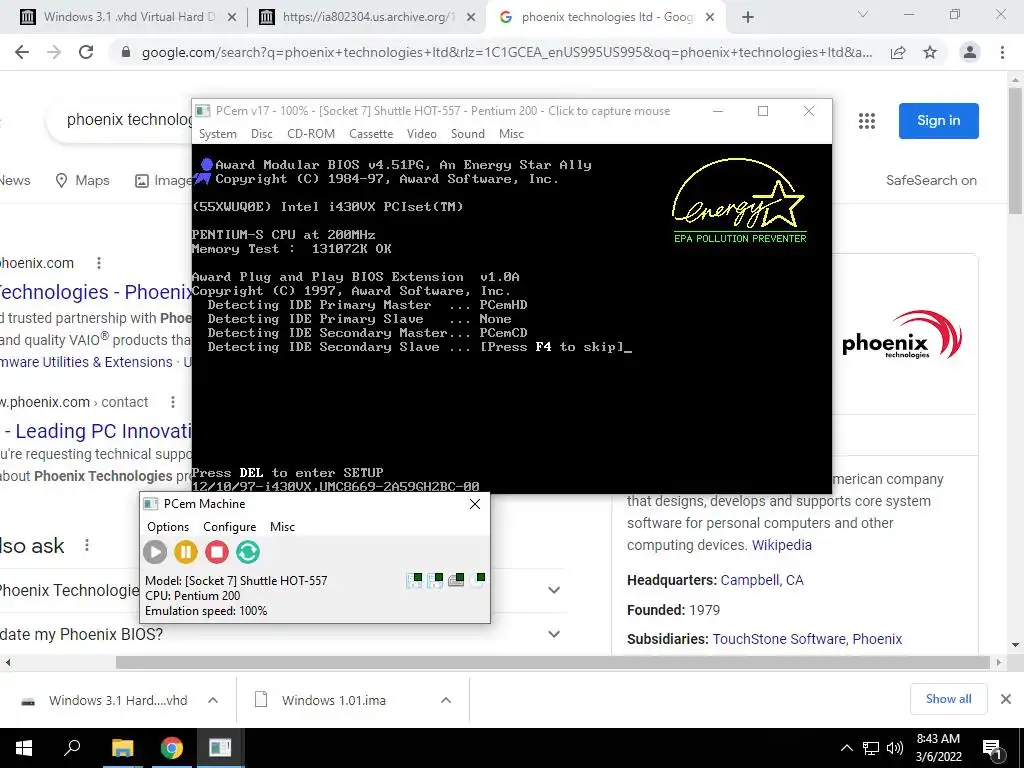Open the CD-ROM menu in PCem
The image size is (1024, 768).
[x=311, y=134]
